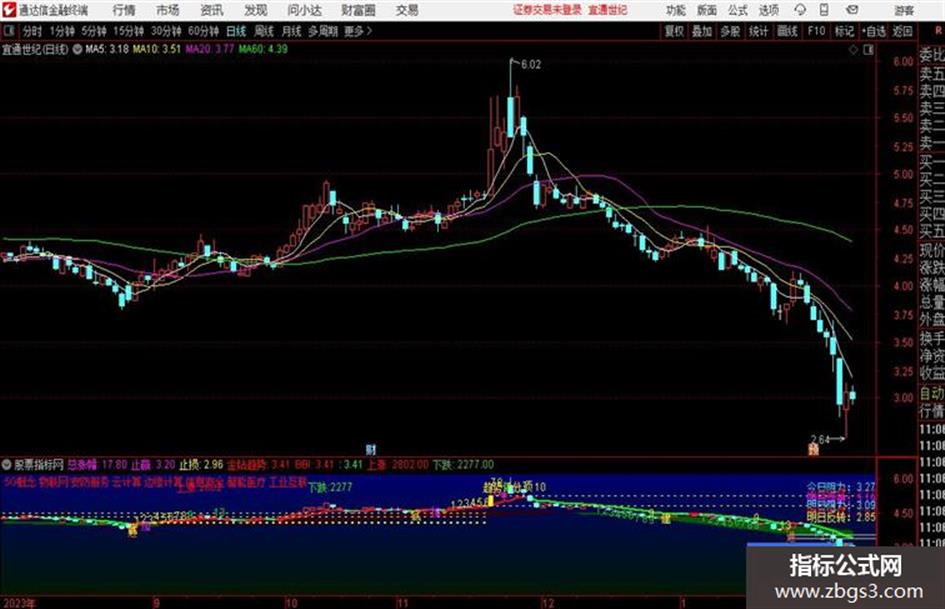This screenshot has width=945, height=609.
Task: Click the 财 marker on the chart timeline
Action: (x=371, y=449)
